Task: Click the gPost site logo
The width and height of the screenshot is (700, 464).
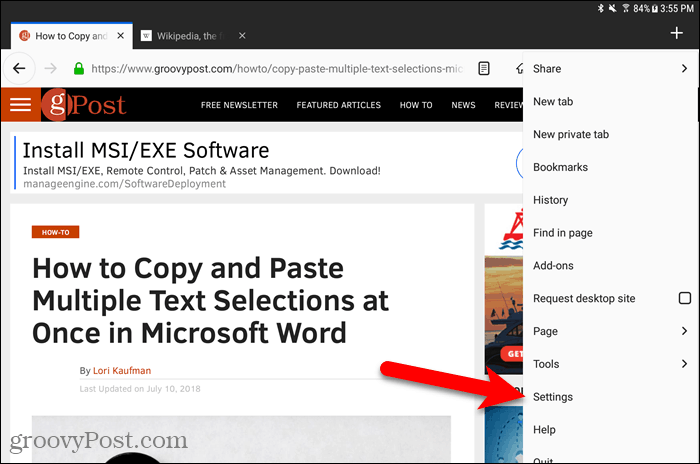Action: click(x=84, y=105)
